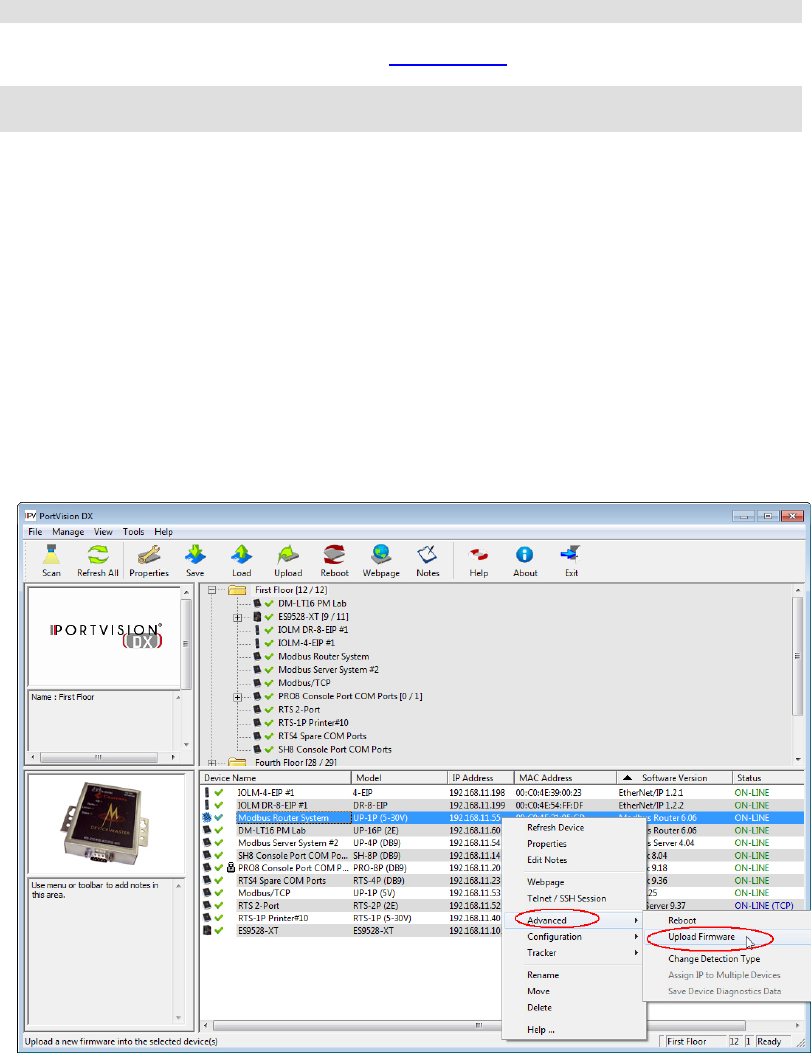Sort by the Software Version column header
This screenshot has height=1053, width=811.
674,778
